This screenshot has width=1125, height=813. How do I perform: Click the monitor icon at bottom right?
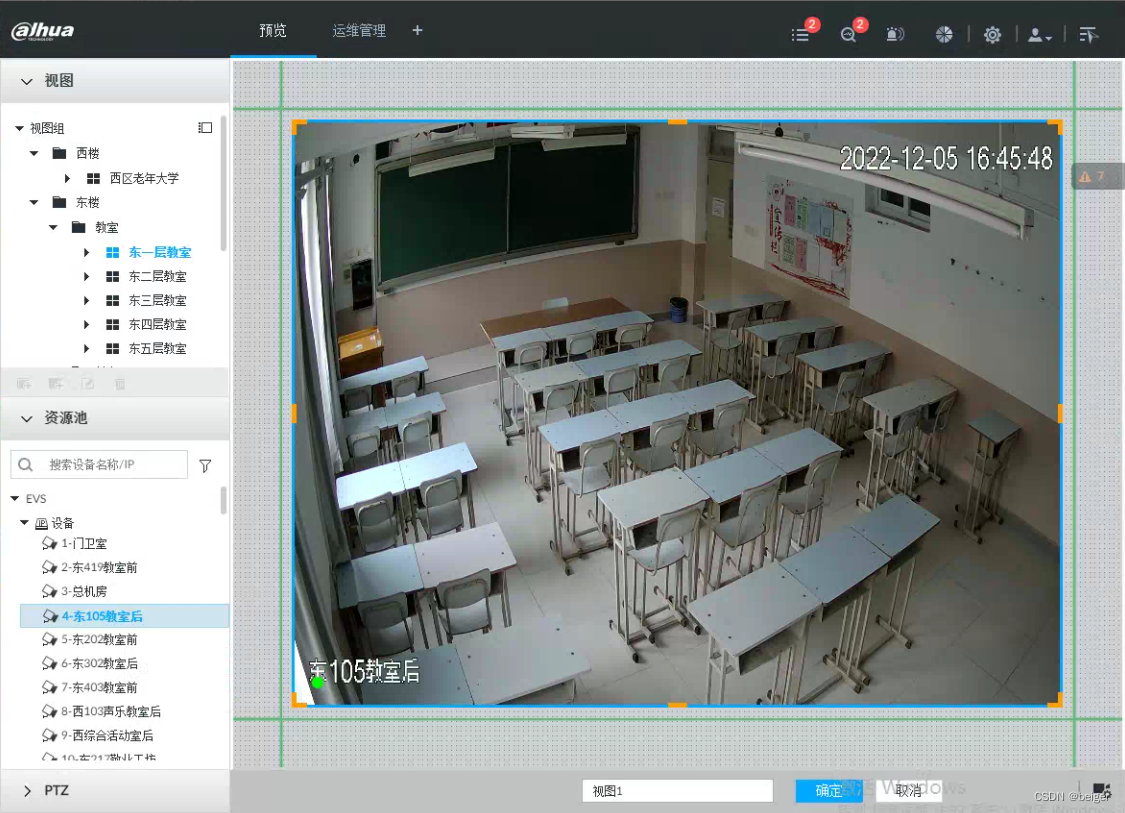[1101, 791]
